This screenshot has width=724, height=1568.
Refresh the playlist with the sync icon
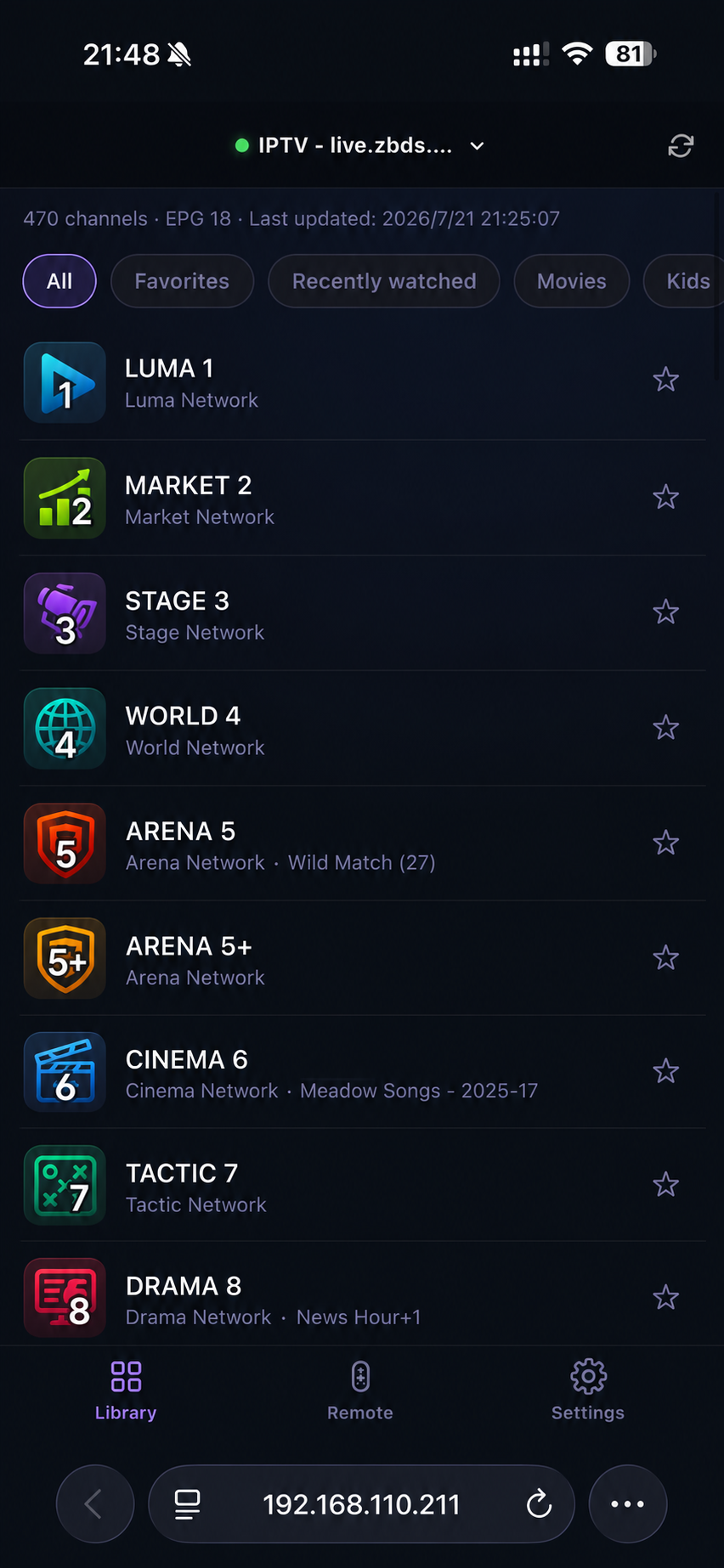point(681,146)
